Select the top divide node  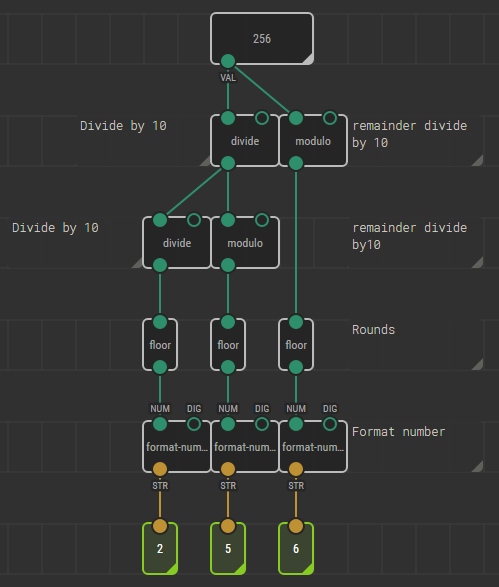tap(245, 141)
